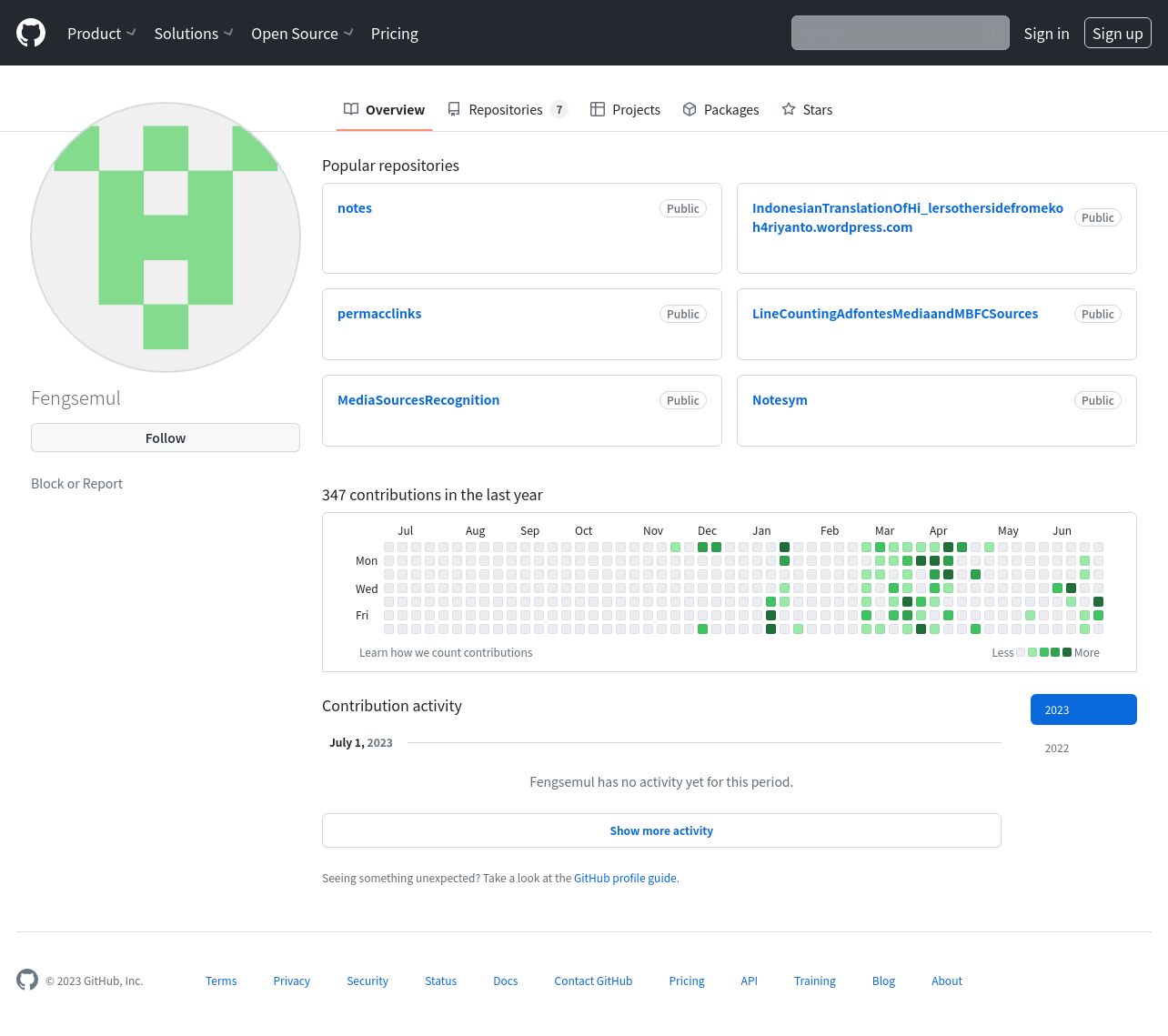This screenshot has width=1168, height=1036.
Task: Switch to the Stars tab
Action: click(807, 109)
